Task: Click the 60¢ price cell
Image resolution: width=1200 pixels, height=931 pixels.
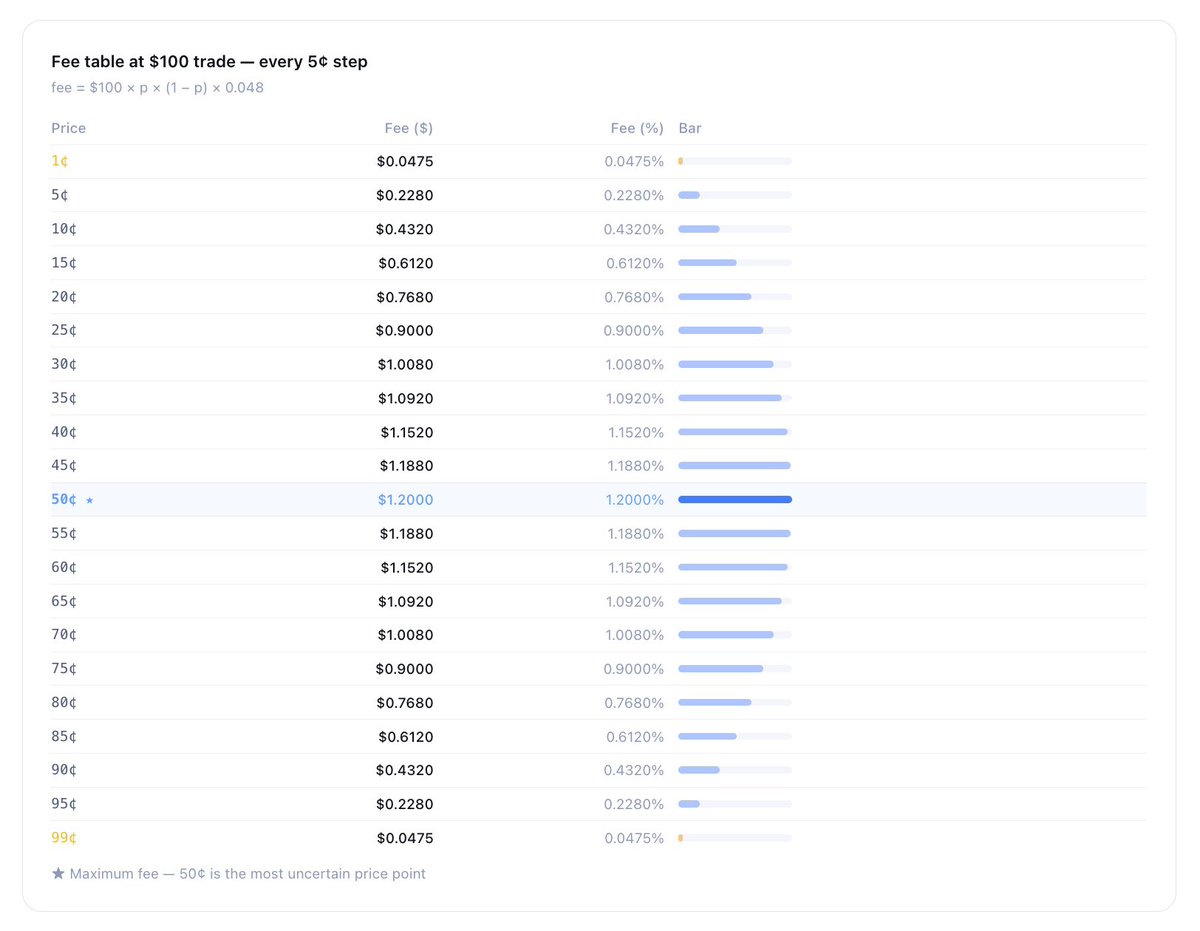Action: (x=64, y=567)
